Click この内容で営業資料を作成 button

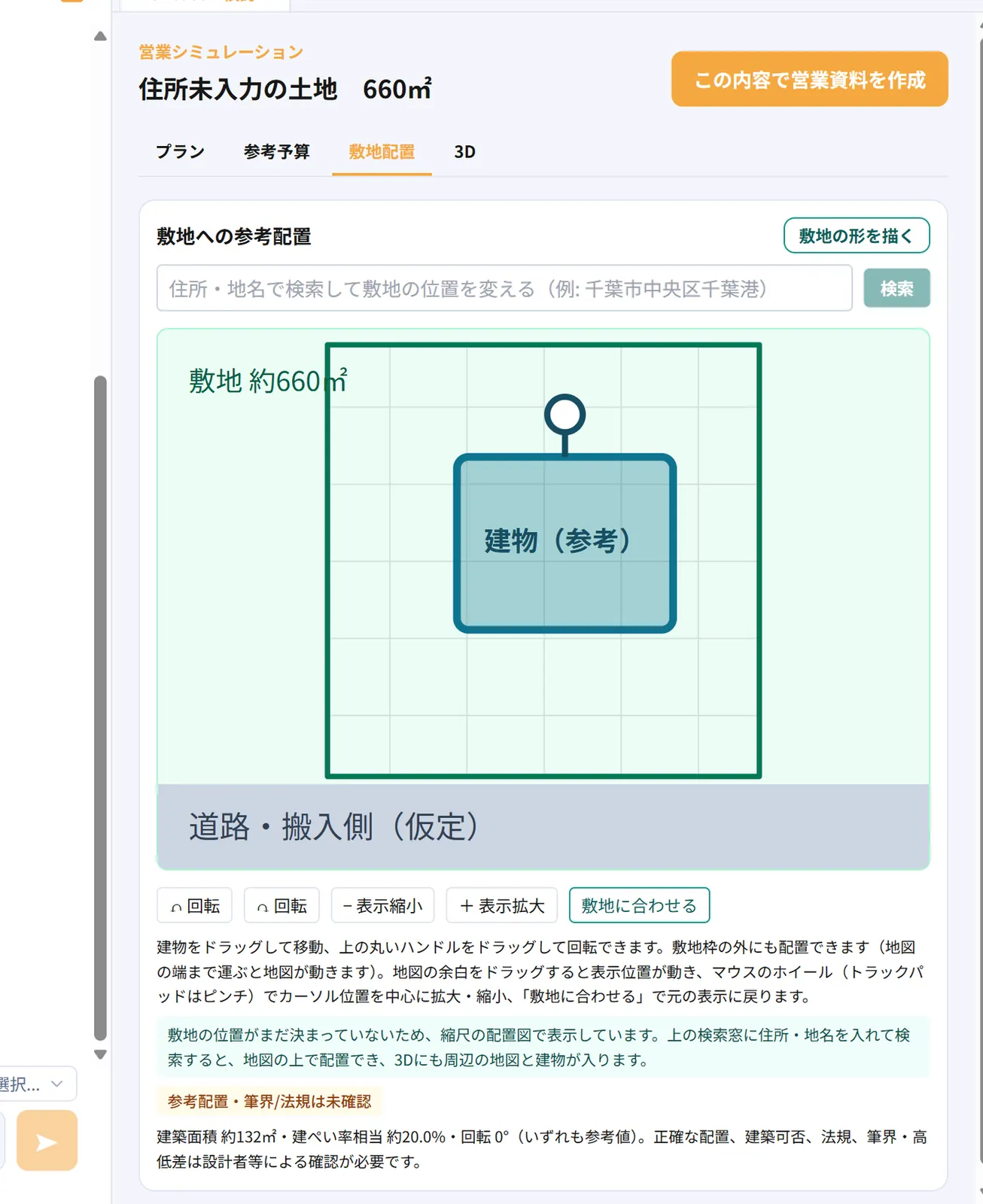coord(810,79)
